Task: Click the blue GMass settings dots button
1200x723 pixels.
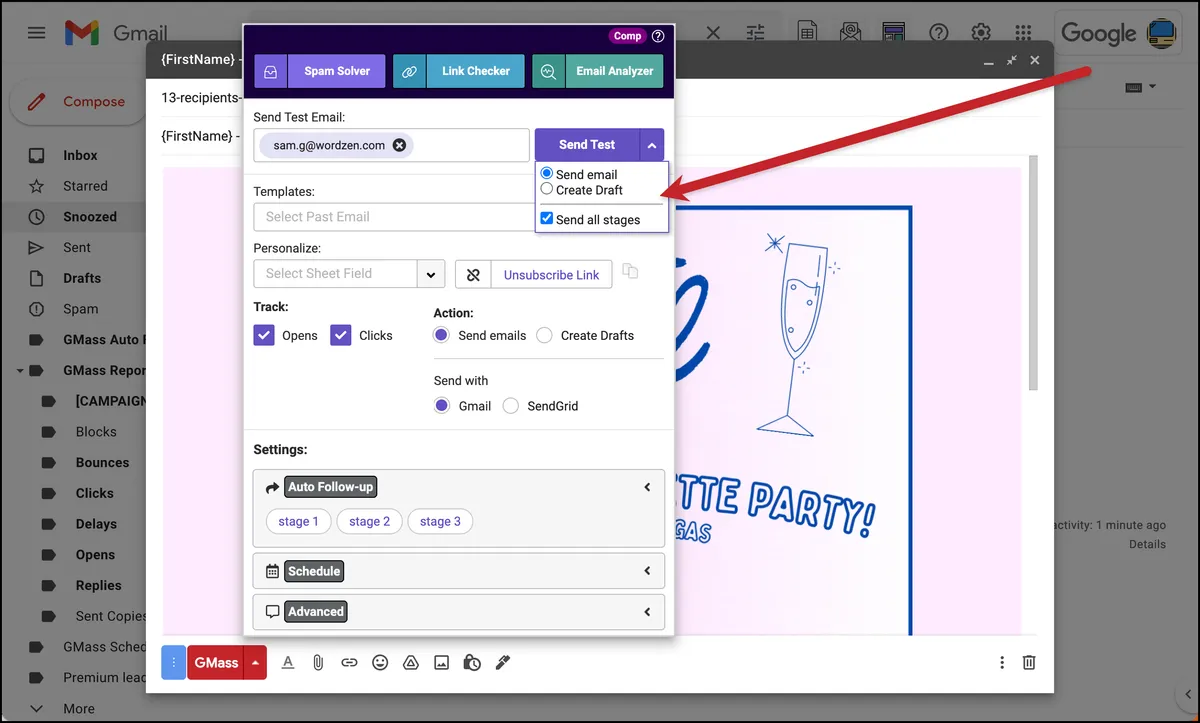Action: tap(174, 662)
